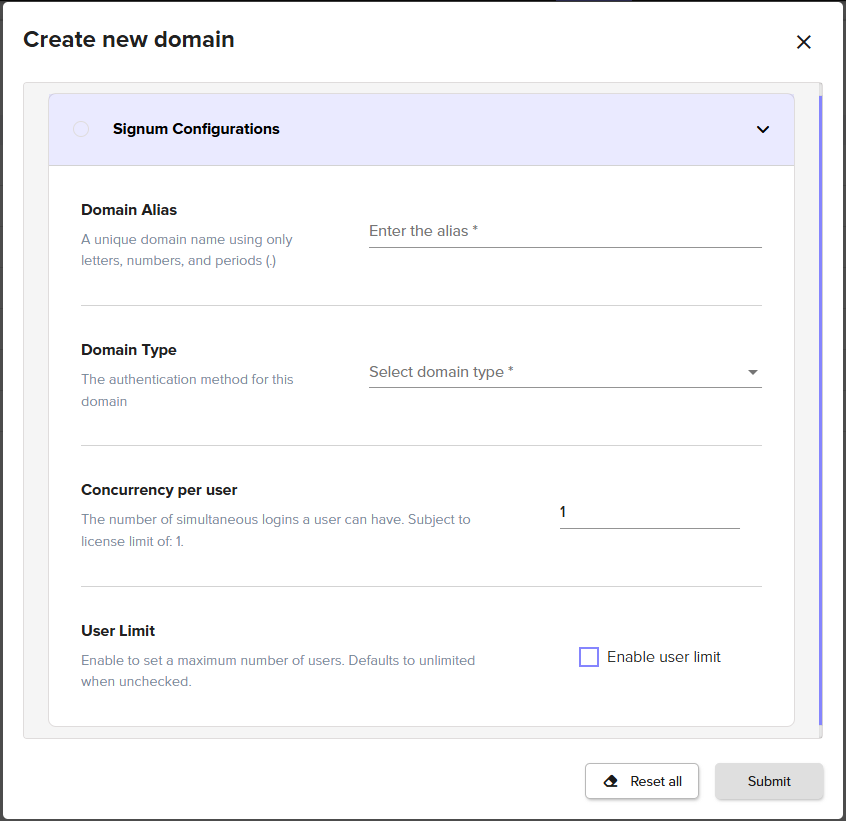The image size is (846, 821).
Task: Collapse the Signum Configurations section chevron
Action: pyautogui.click(x=763, y=129)
